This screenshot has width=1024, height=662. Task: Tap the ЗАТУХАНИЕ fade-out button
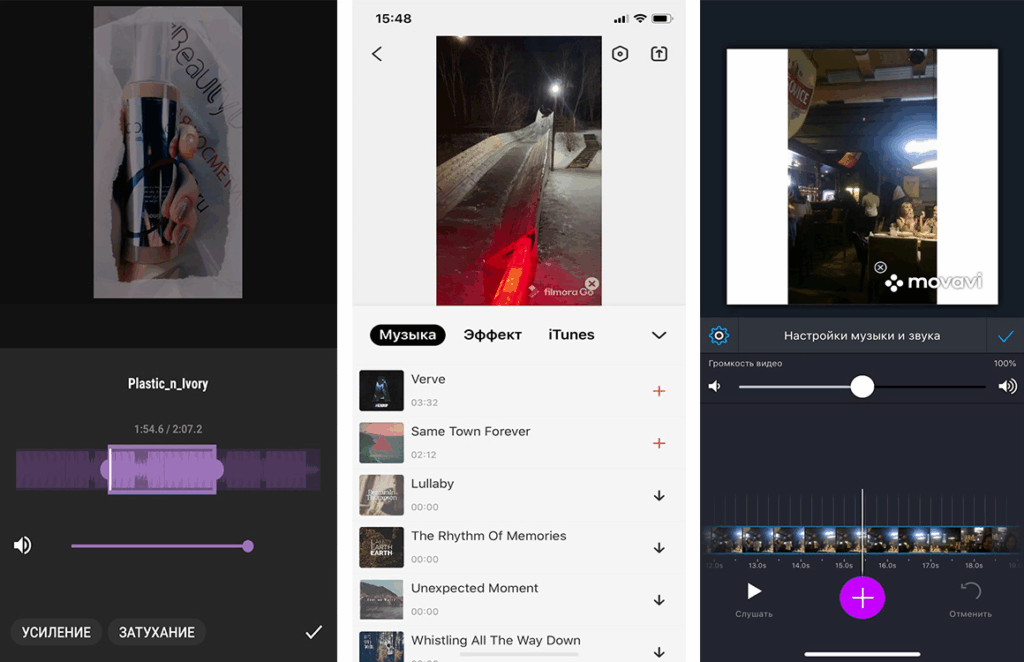pyautogui.click(x=157, y=632)
